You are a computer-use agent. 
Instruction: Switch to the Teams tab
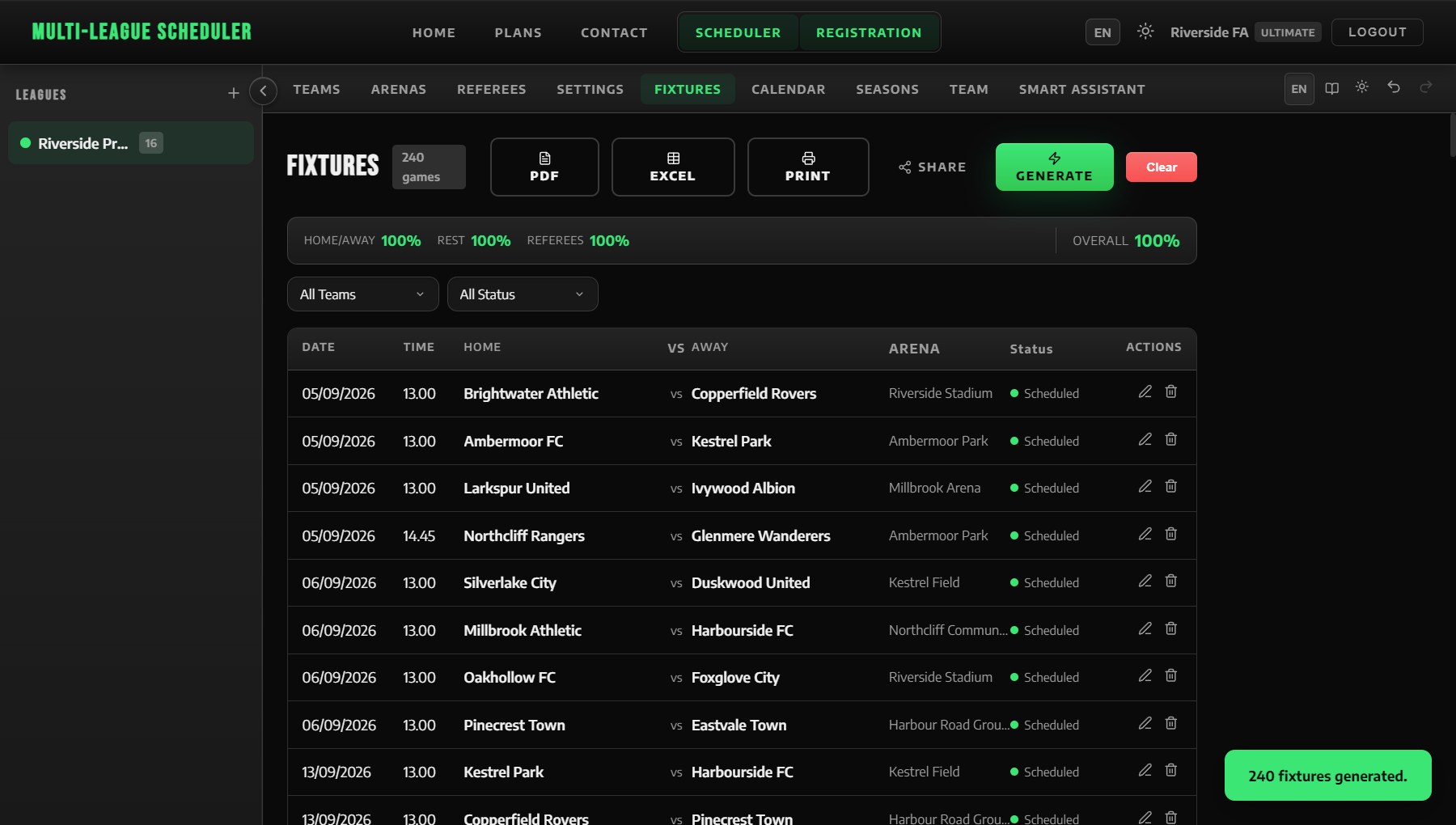[316, 89]
